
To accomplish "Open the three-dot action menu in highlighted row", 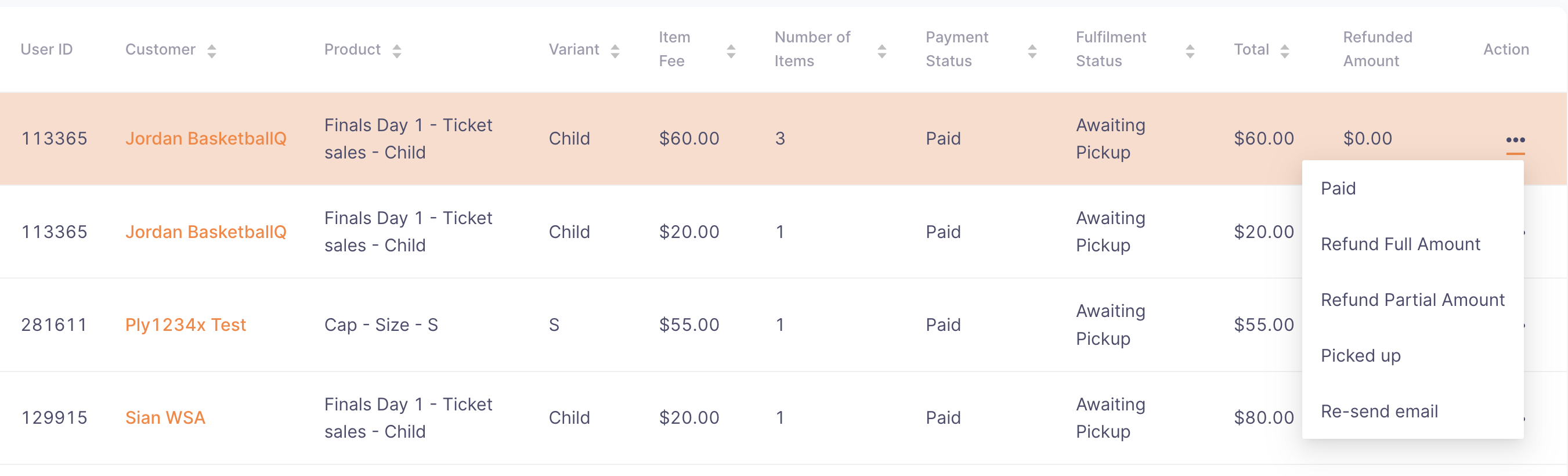I will coord(1515,139).
